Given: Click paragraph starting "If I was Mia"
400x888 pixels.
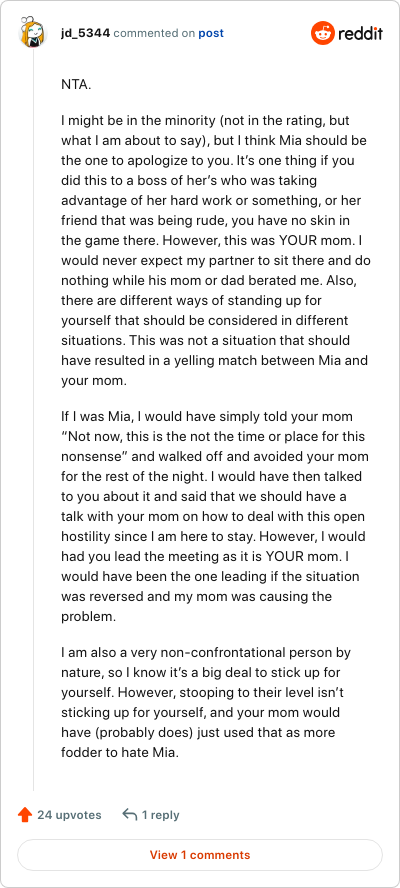Looking at the screenshot, I should coord(214,516).
